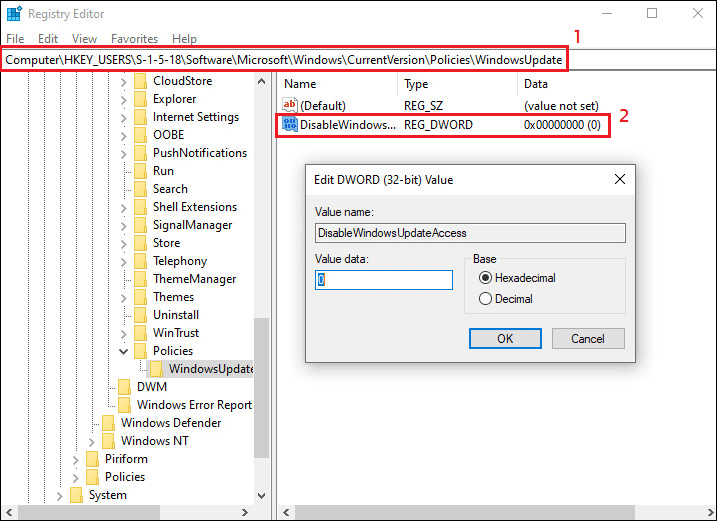Cancel the Edit DWORD dialog
The width and height of the screenshot is (717, 521).
point(588,338)
